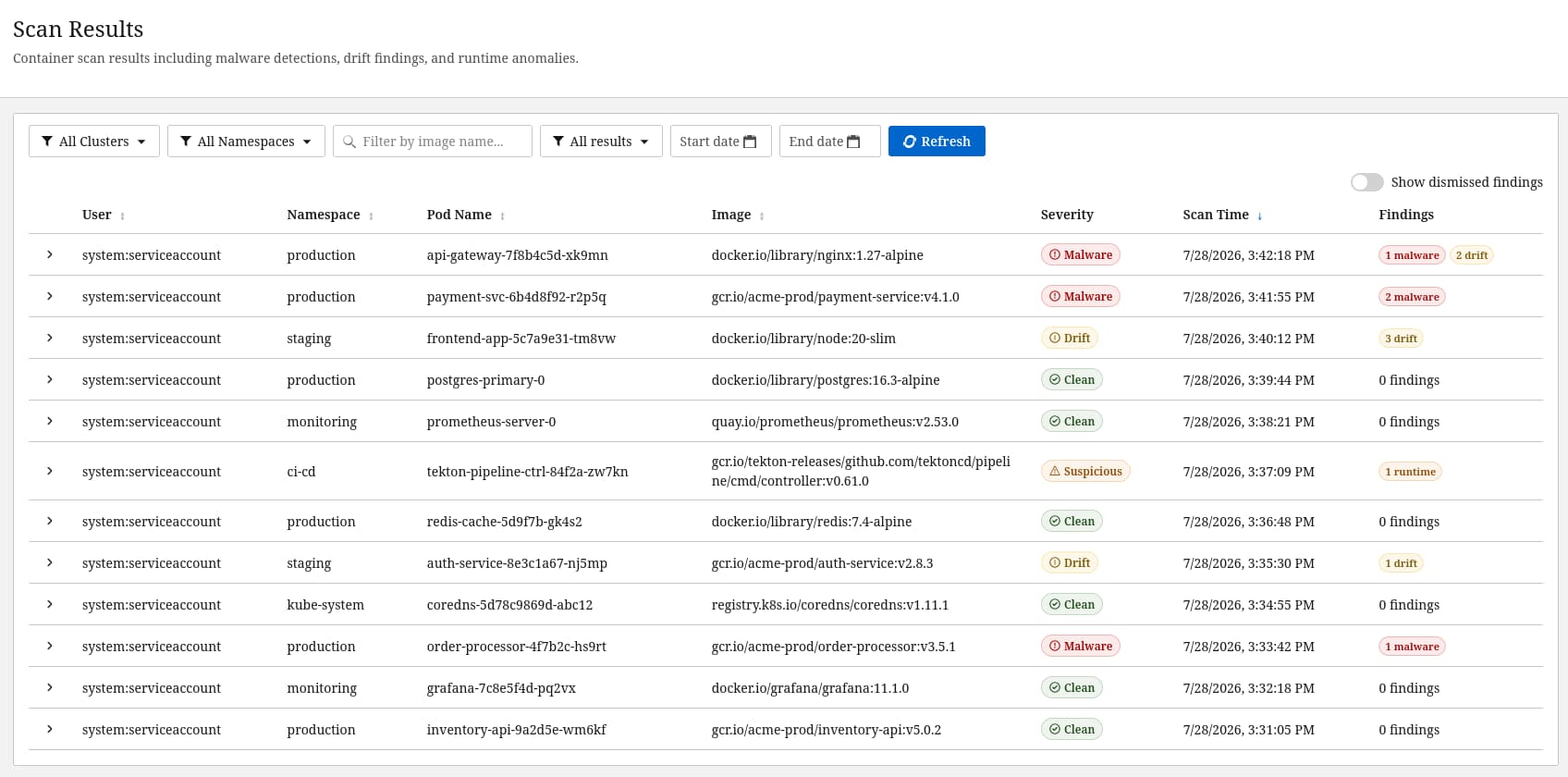This screenshot has height=777, width=1568.
Task: Click Suspicious severity badge for tekton pipeline
Action: [x=1085, y=471]
